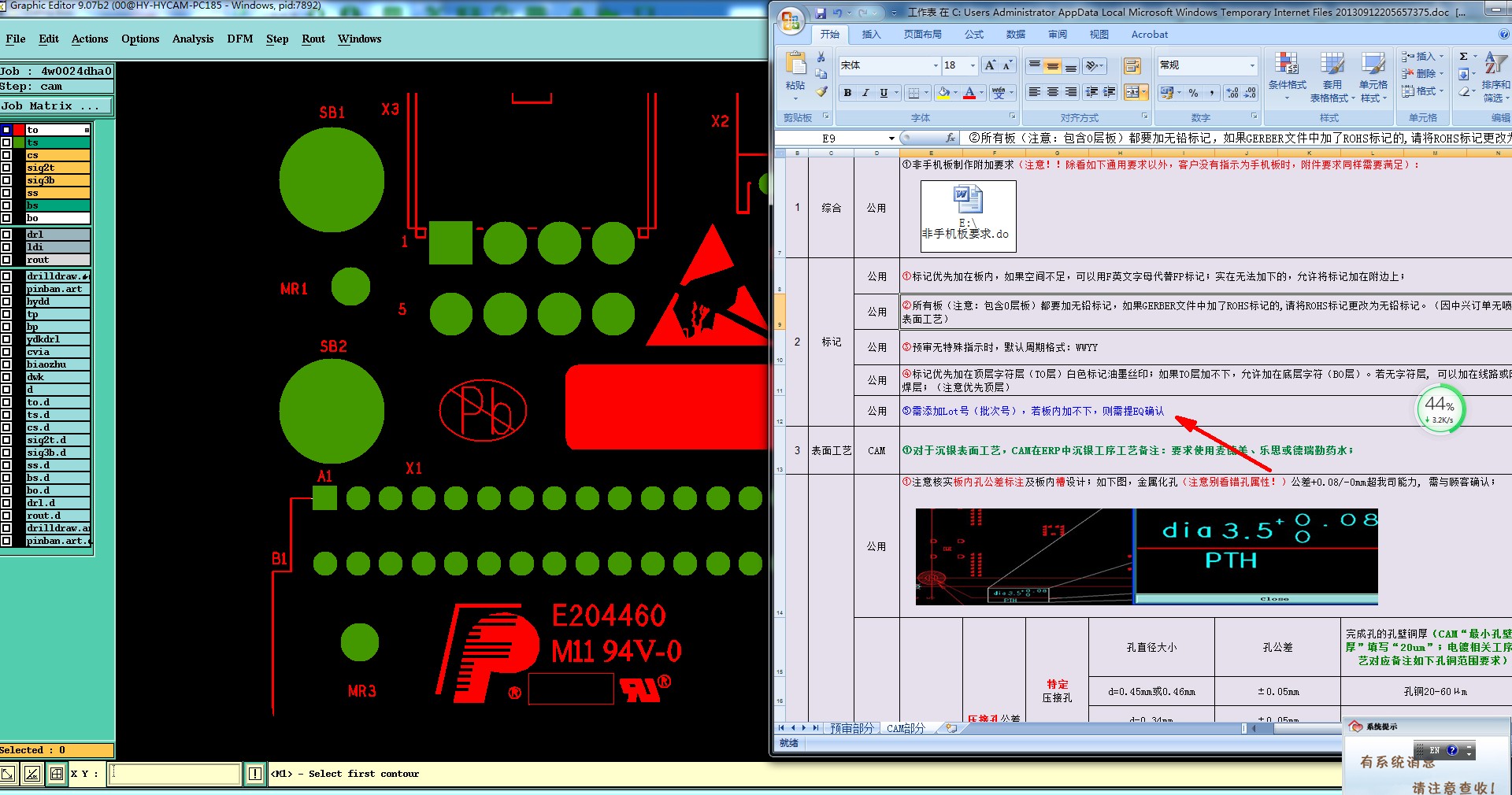Toggle the 'sig2t' layer checkbox

click(x=6, y=168)
